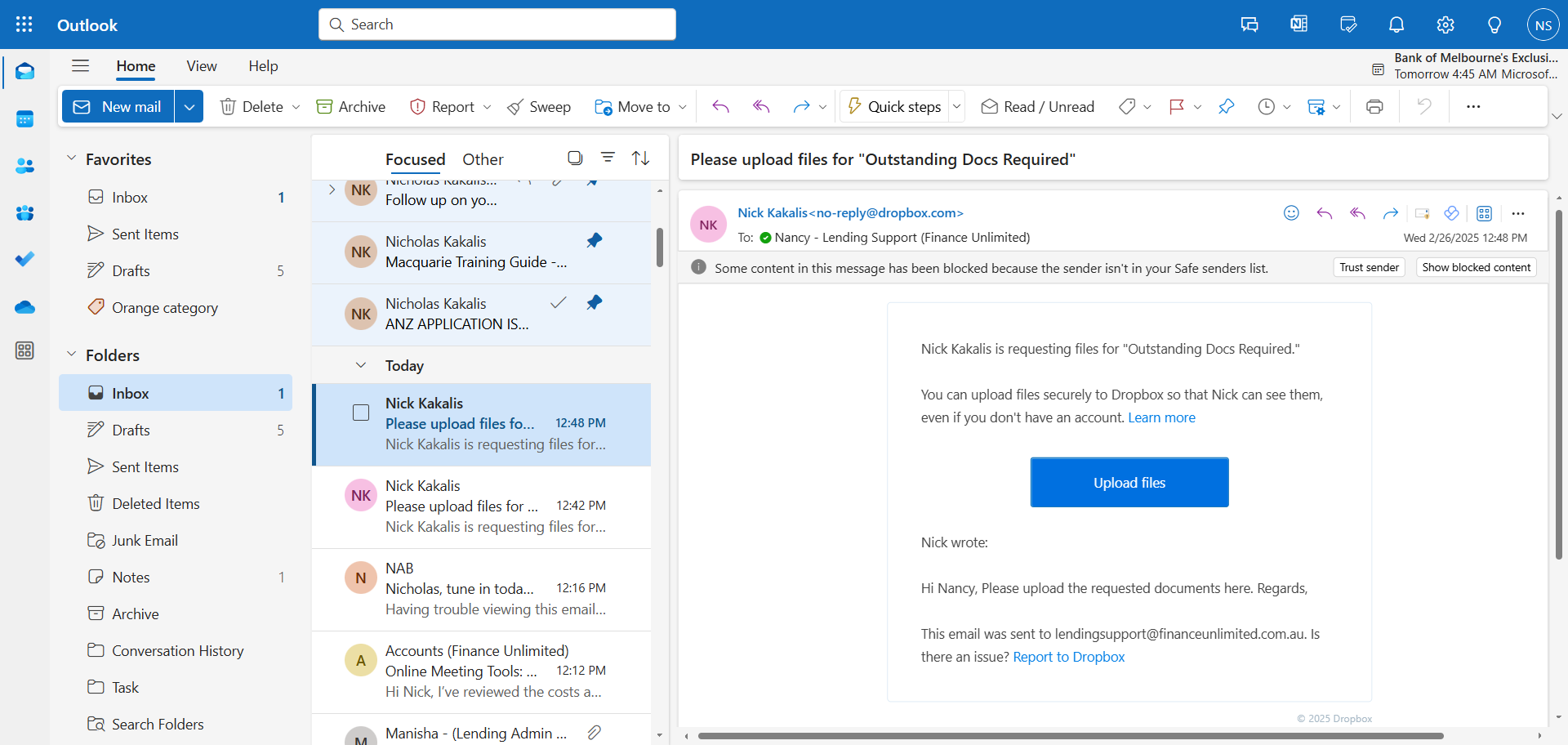Screen dimensions: 1568x745
Task: Toggle the select all messages icon
Action: pyautogui.click(x=575, y=158)
